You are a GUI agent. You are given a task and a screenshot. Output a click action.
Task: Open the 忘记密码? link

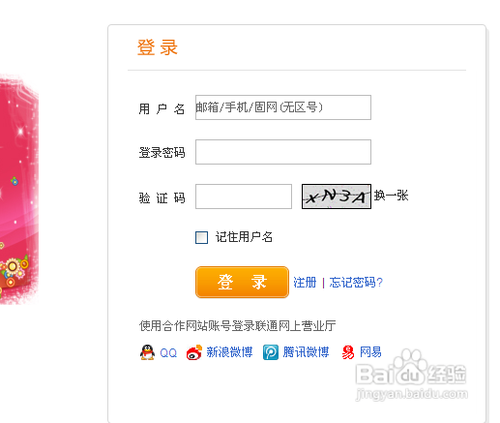tap(356, 282)
